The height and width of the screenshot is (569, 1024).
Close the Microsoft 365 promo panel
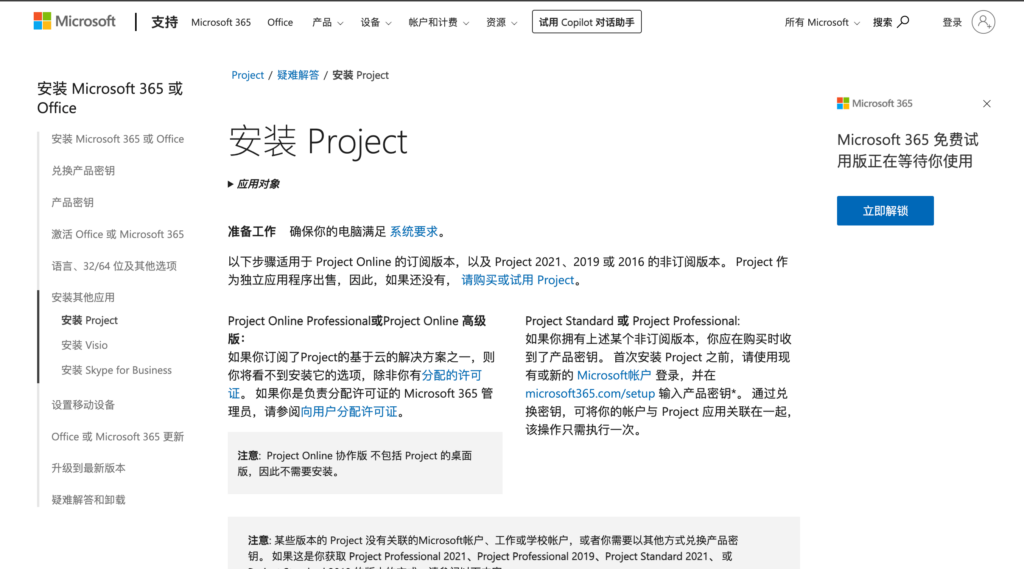click(x=987, y=104)
